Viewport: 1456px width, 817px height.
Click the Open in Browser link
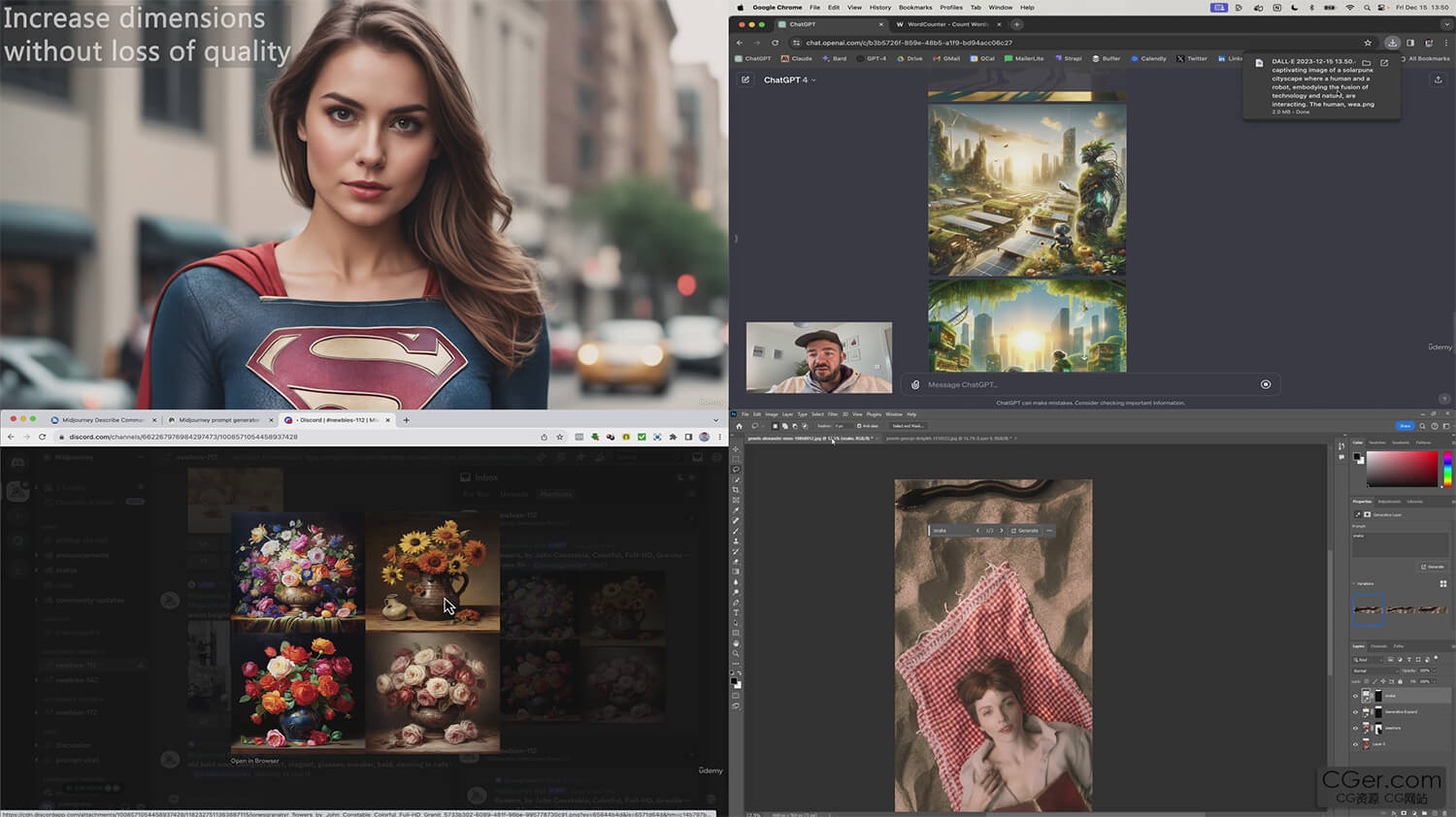254,761
